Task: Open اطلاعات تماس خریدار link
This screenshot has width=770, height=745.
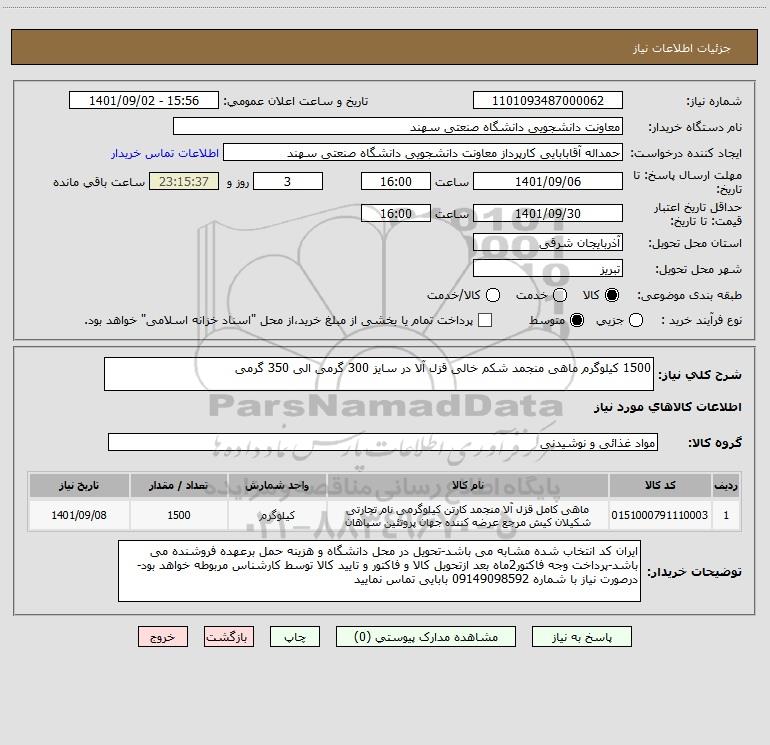Action: click(165, 153)
